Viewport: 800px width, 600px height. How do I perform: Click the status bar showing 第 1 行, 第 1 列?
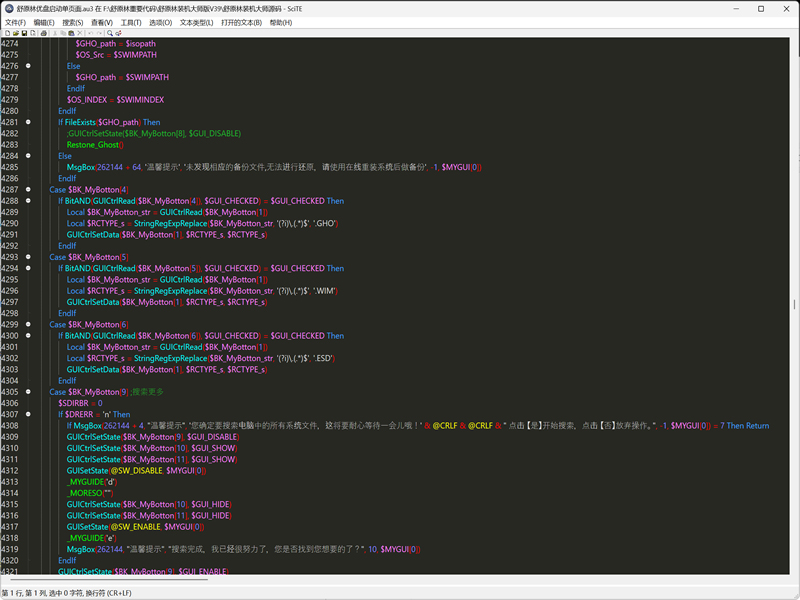pos(66,593)
